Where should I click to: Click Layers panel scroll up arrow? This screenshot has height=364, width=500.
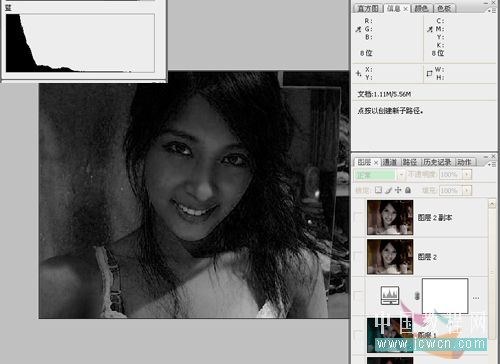[x=492, y=204]
